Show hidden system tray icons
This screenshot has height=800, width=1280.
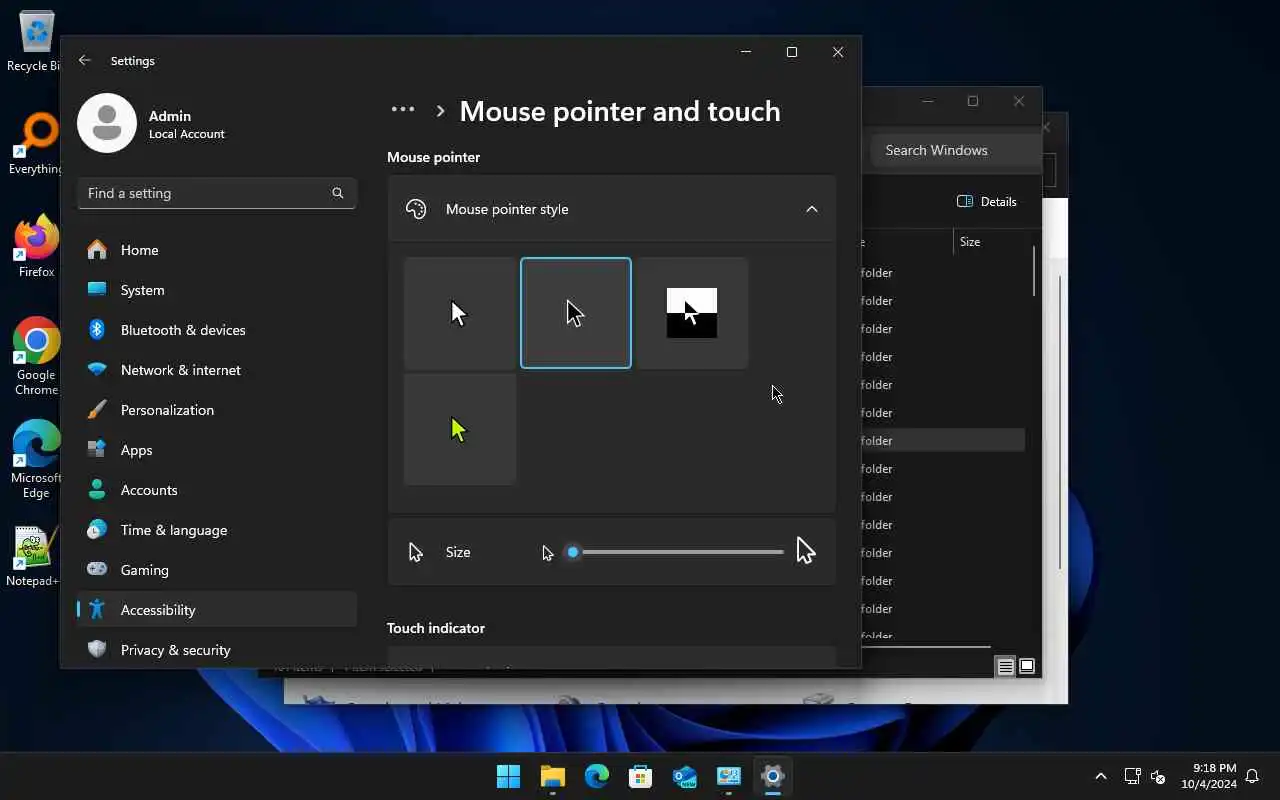click(x=1101, y=776)
